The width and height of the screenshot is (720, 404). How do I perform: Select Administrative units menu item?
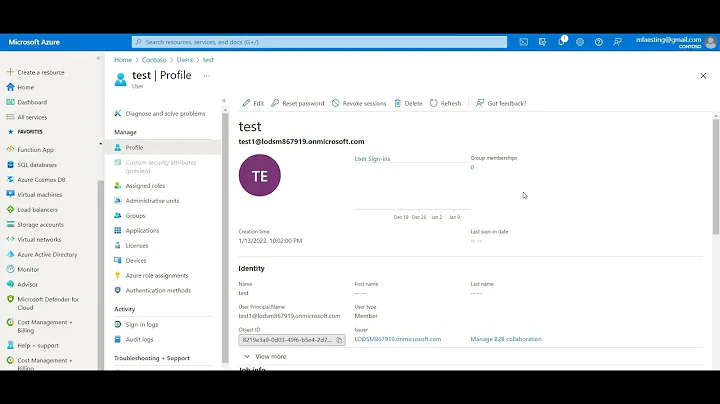click(x=152, y=201)
